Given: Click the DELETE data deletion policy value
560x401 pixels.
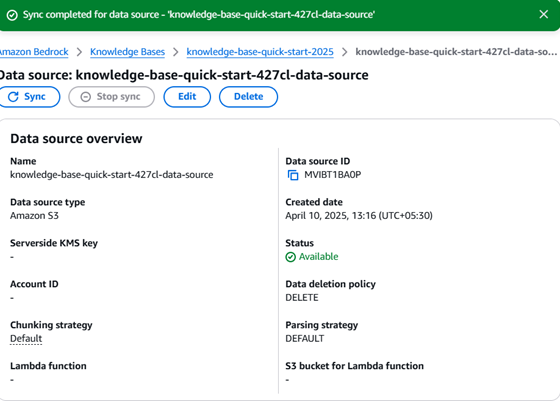Looking at the screenshot, I should tap(302, 297).
